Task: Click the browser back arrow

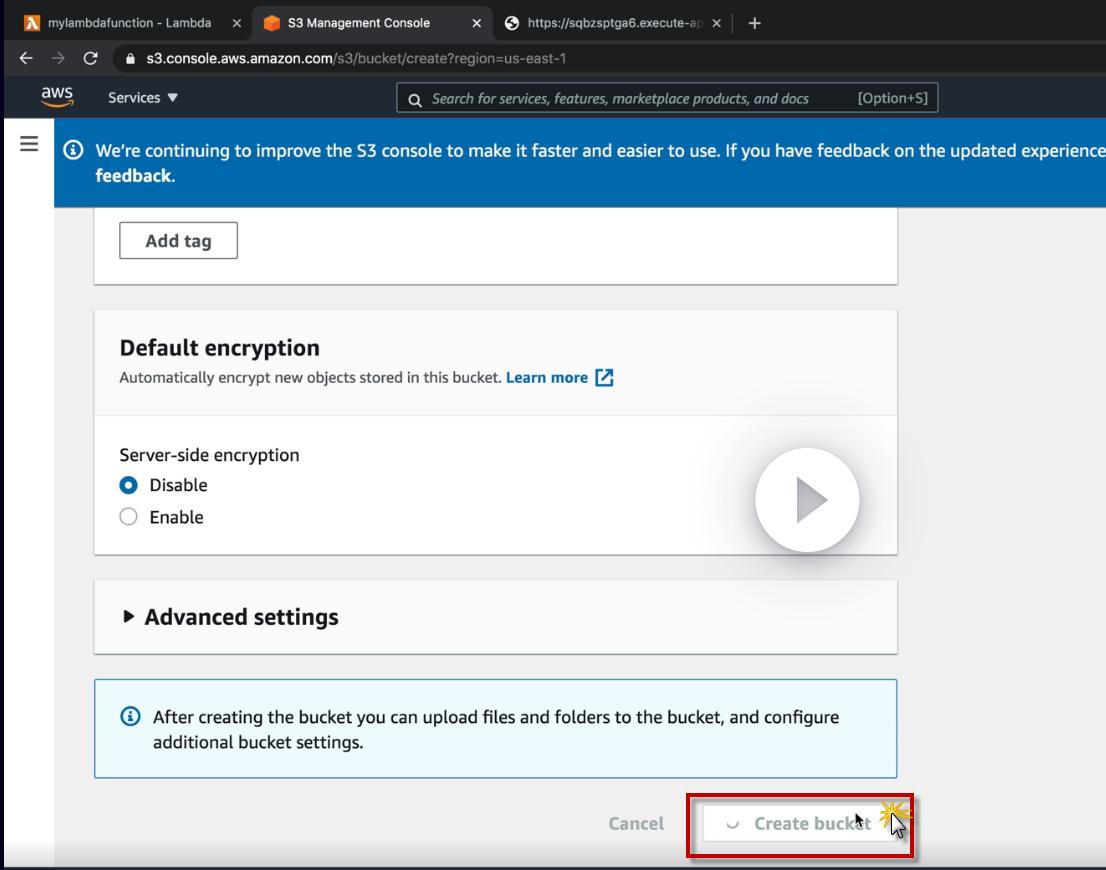Action: (x=26, y=58)
